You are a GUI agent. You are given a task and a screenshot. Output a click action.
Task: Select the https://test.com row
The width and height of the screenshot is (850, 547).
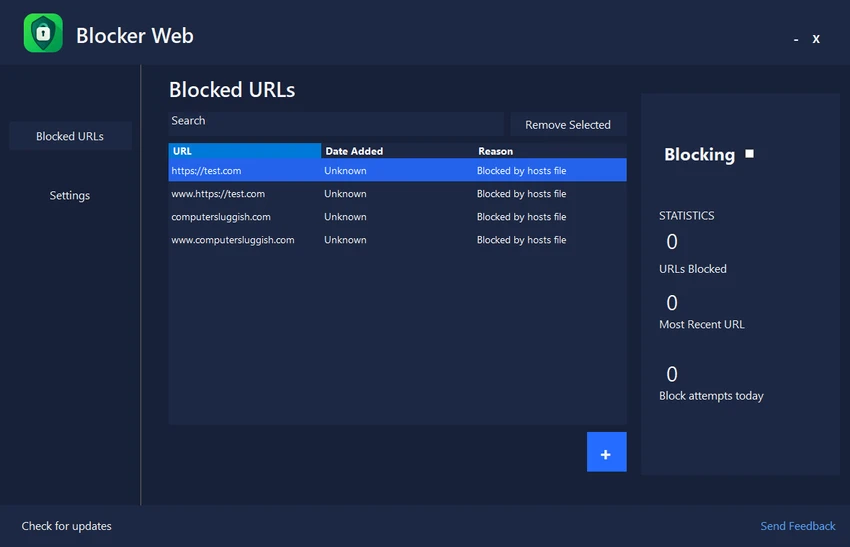click(x=397, y=170)
